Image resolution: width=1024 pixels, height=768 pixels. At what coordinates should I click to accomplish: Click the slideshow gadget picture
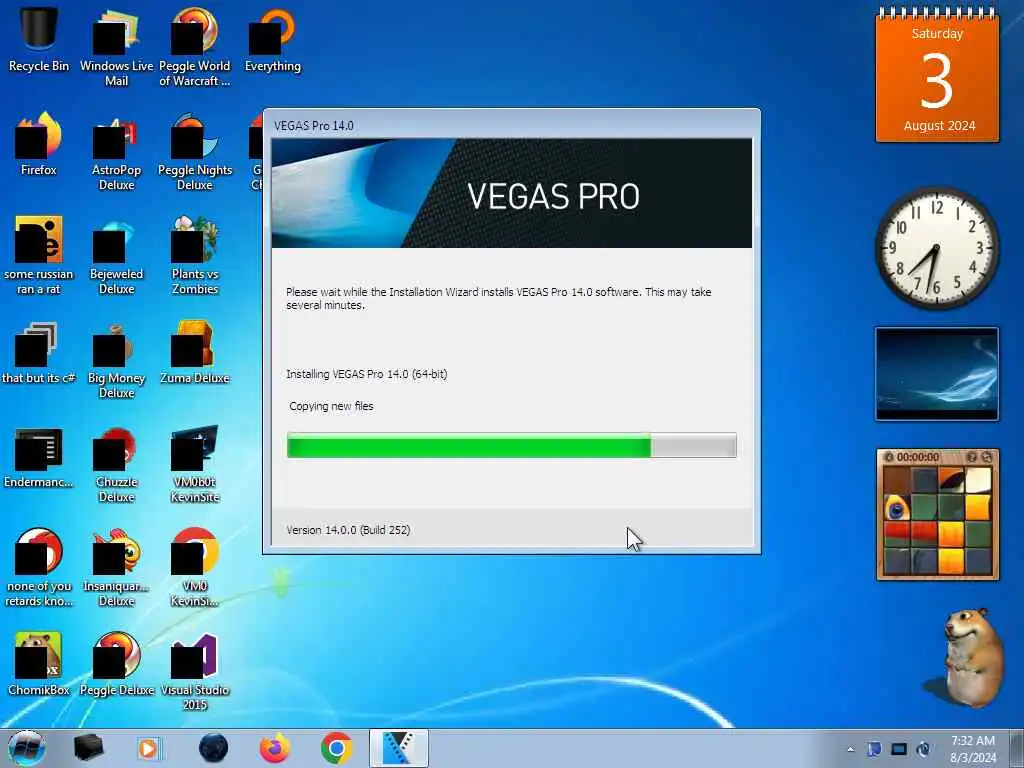(936, 374)
